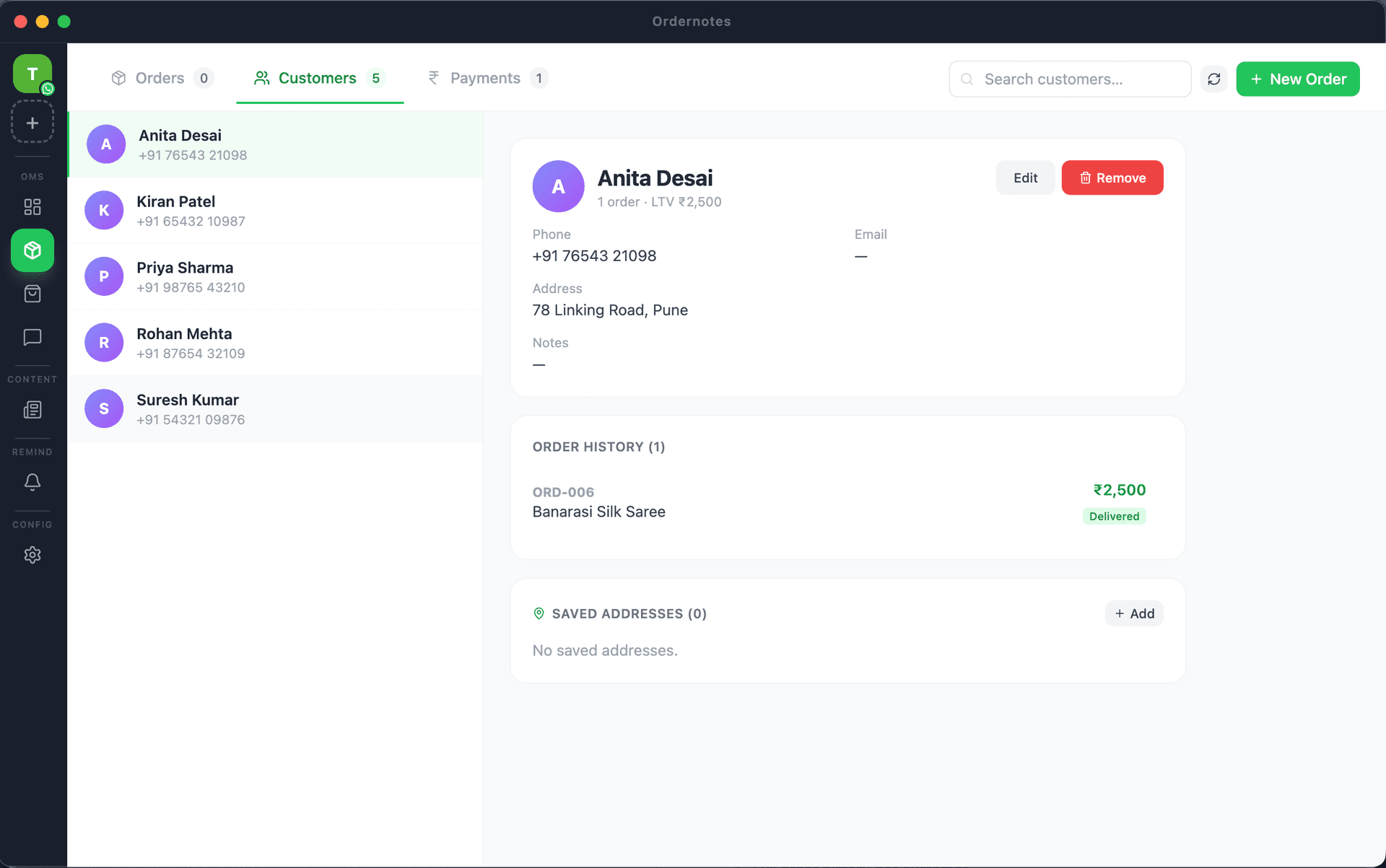Open the Content feed icon in sidebar
Screen dimensions: 1386x868
(x=32, y=410)
